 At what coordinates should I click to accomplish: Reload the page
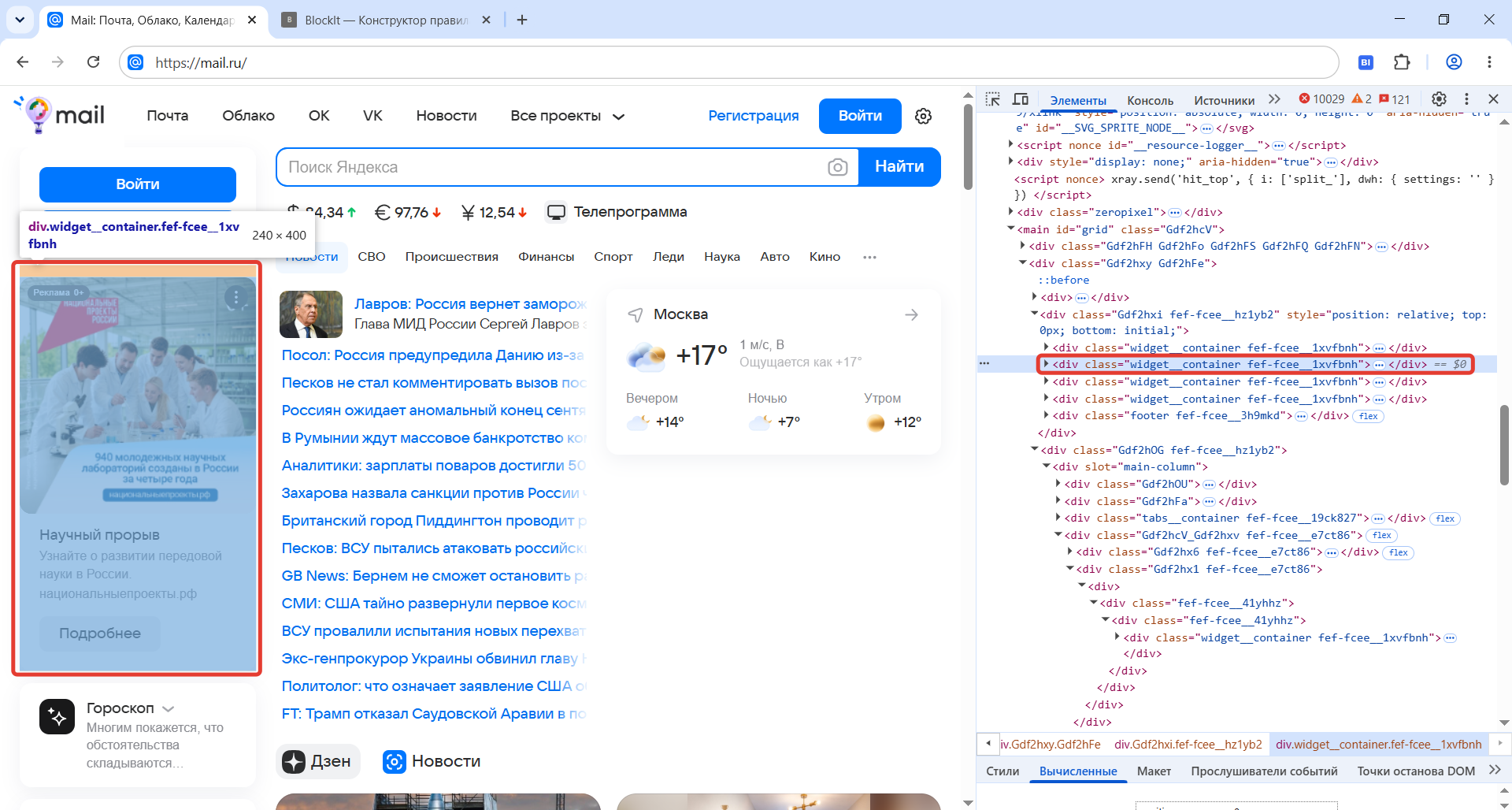(x=93, y=62)
